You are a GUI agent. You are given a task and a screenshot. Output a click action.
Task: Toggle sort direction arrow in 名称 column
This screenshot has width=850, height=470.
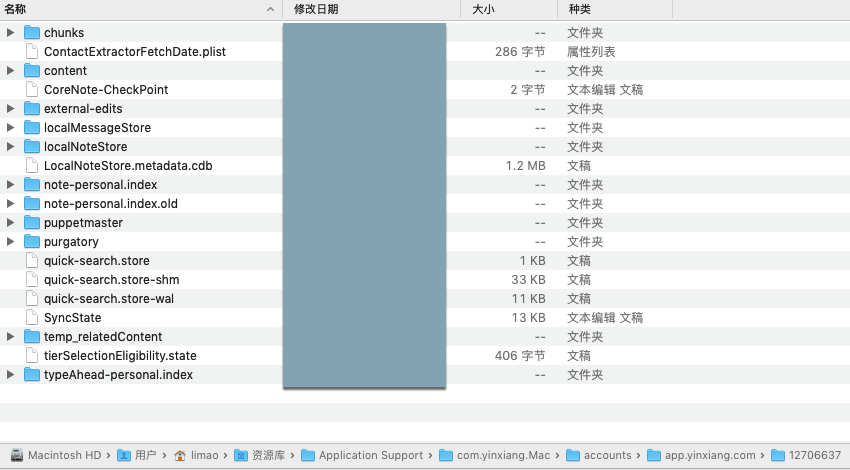click(x=271, y=9)
